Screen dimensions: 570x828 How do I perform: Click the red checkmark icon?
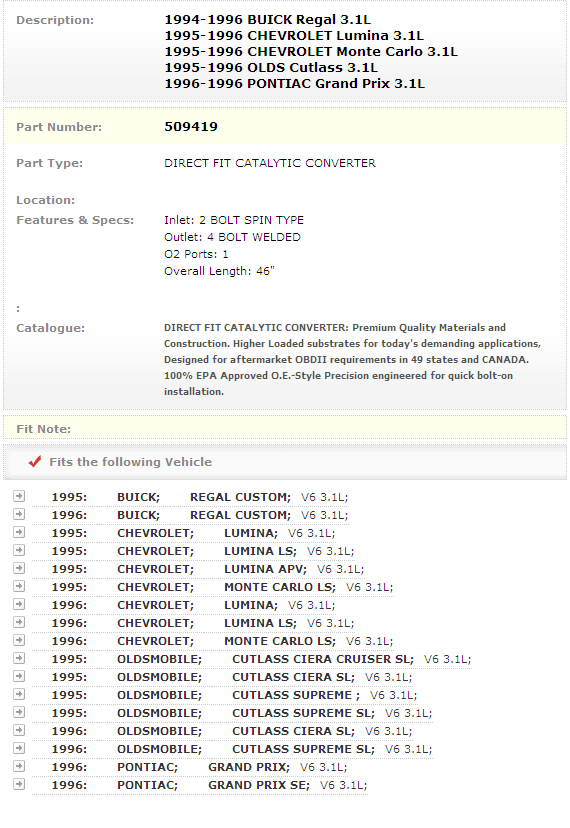pyautogui.click(x=35, y=462)
